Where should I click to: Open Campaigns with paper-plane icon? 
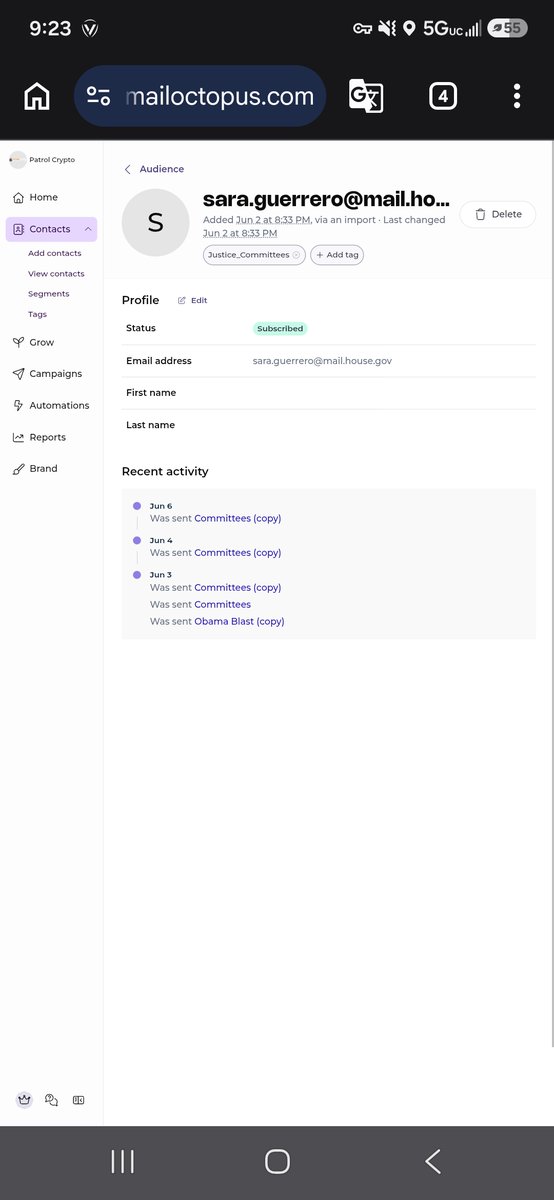click(47, 374)
